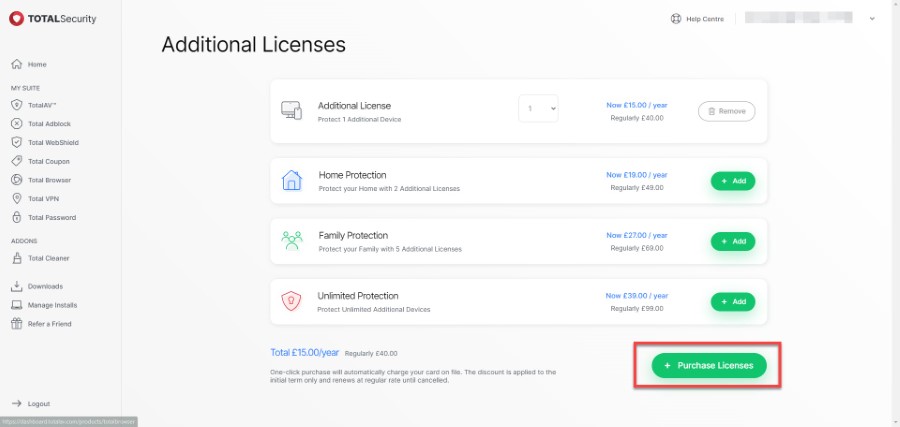
Task: Open Total Cleaner addon
Action: point(48,258)
